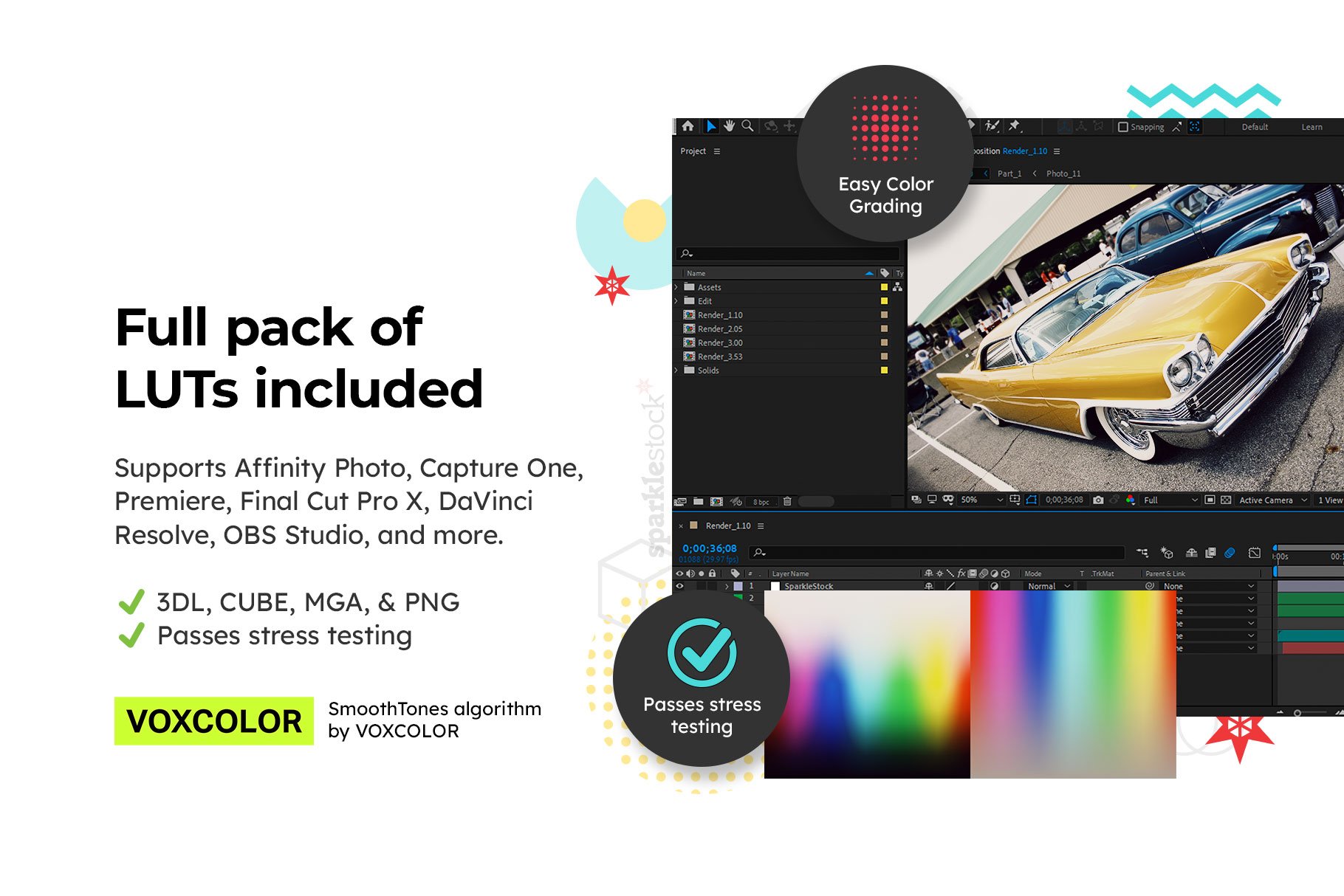This screenshot has width=1344, height=896.
Task: Open the Active Camera dropdown
Action: pos(1273,500)
